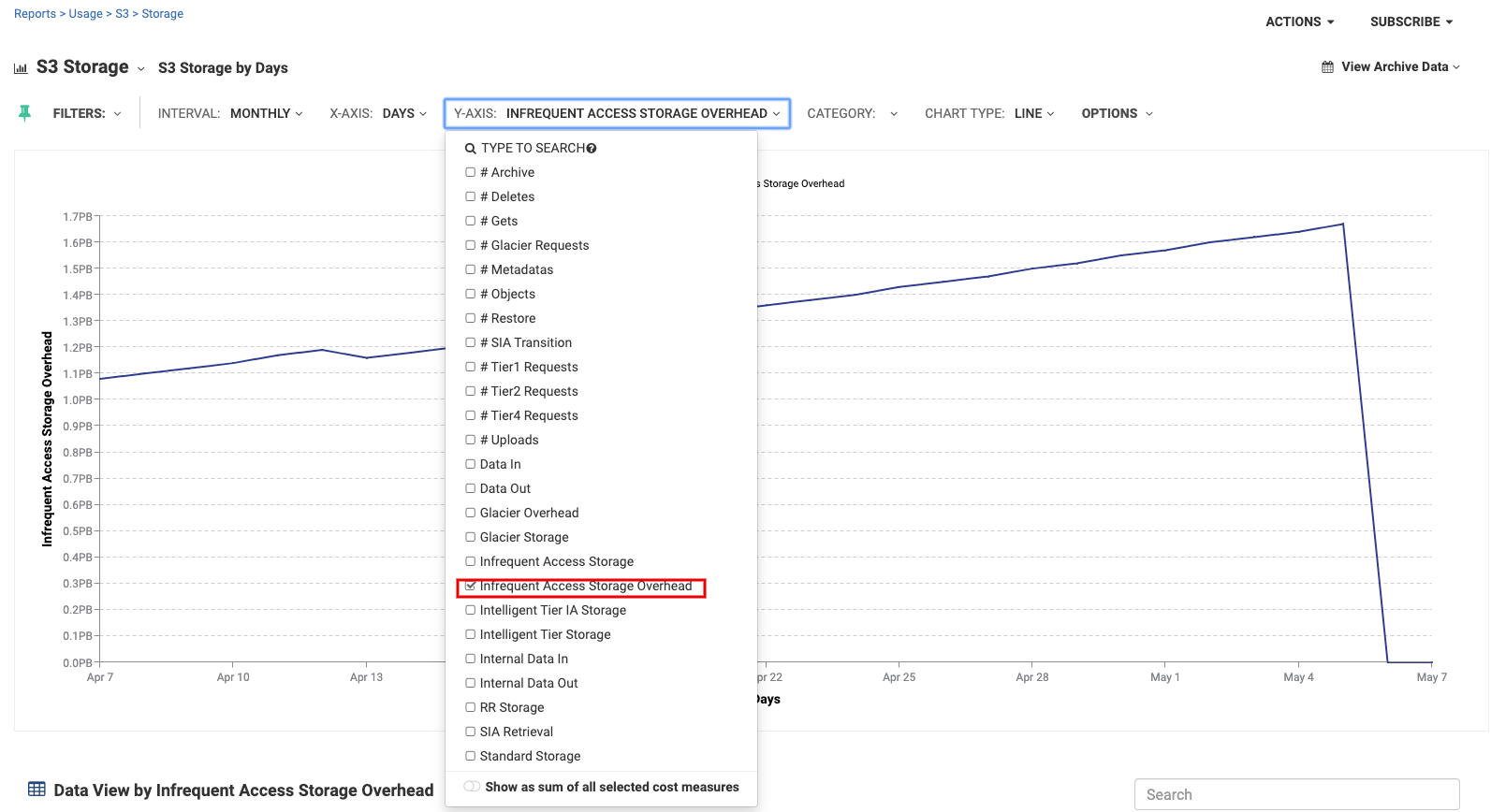Check the RR Storage option

[471, 707]
